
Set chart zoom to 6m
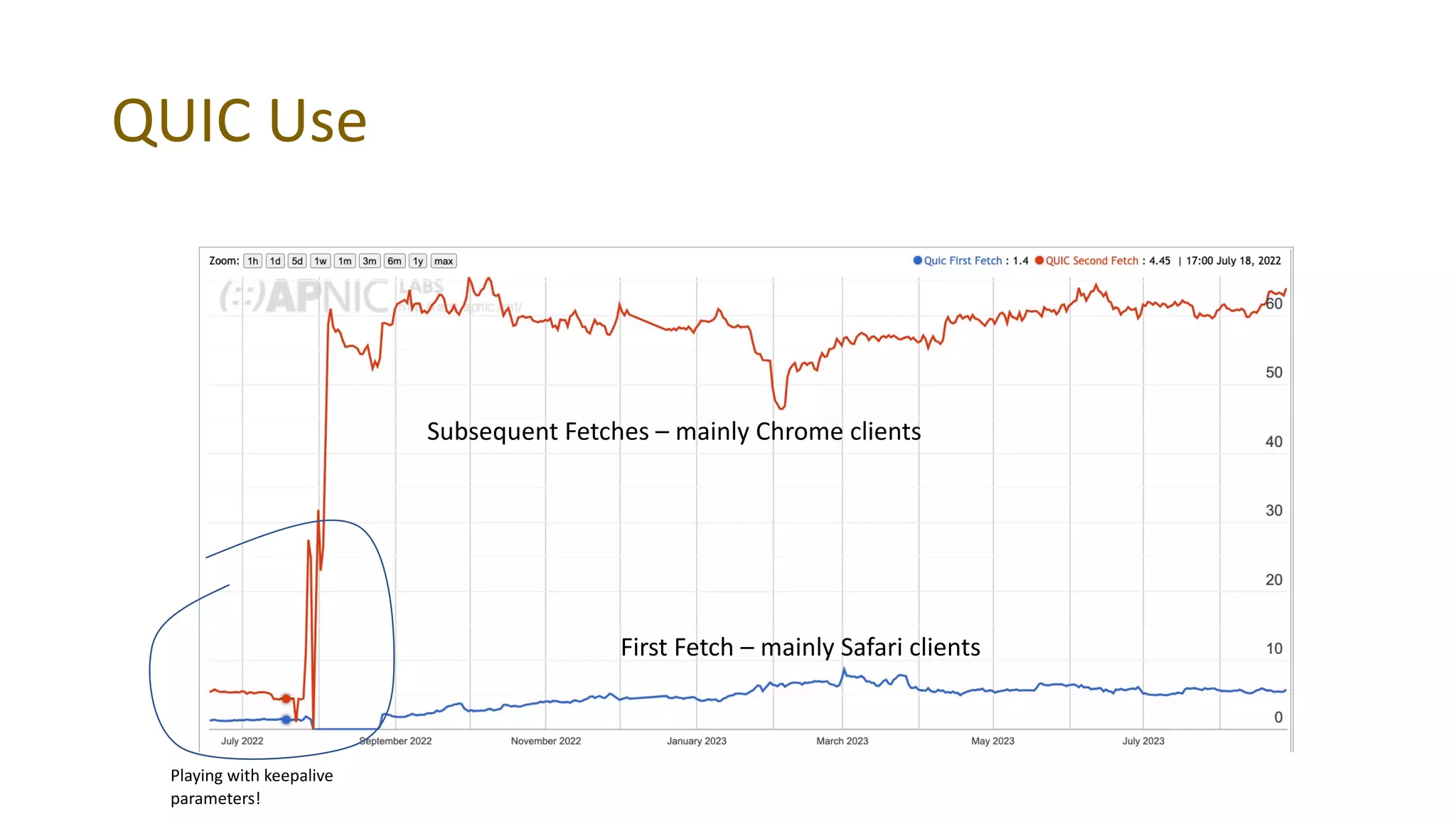(395, 261)
